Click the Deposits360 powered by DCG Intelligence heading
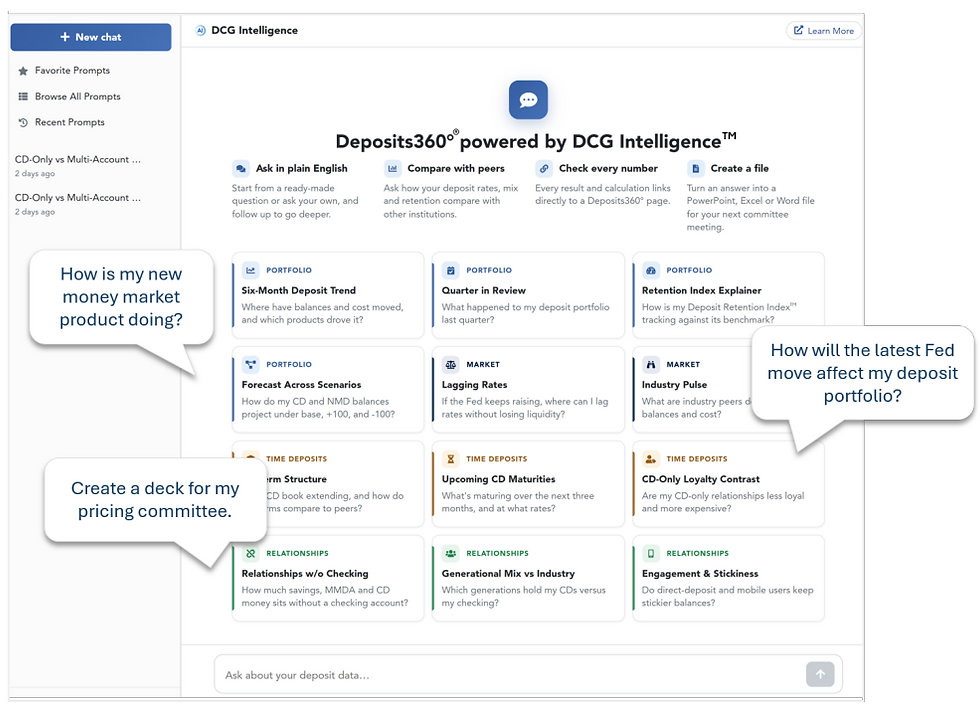 [x=536, y=141]
